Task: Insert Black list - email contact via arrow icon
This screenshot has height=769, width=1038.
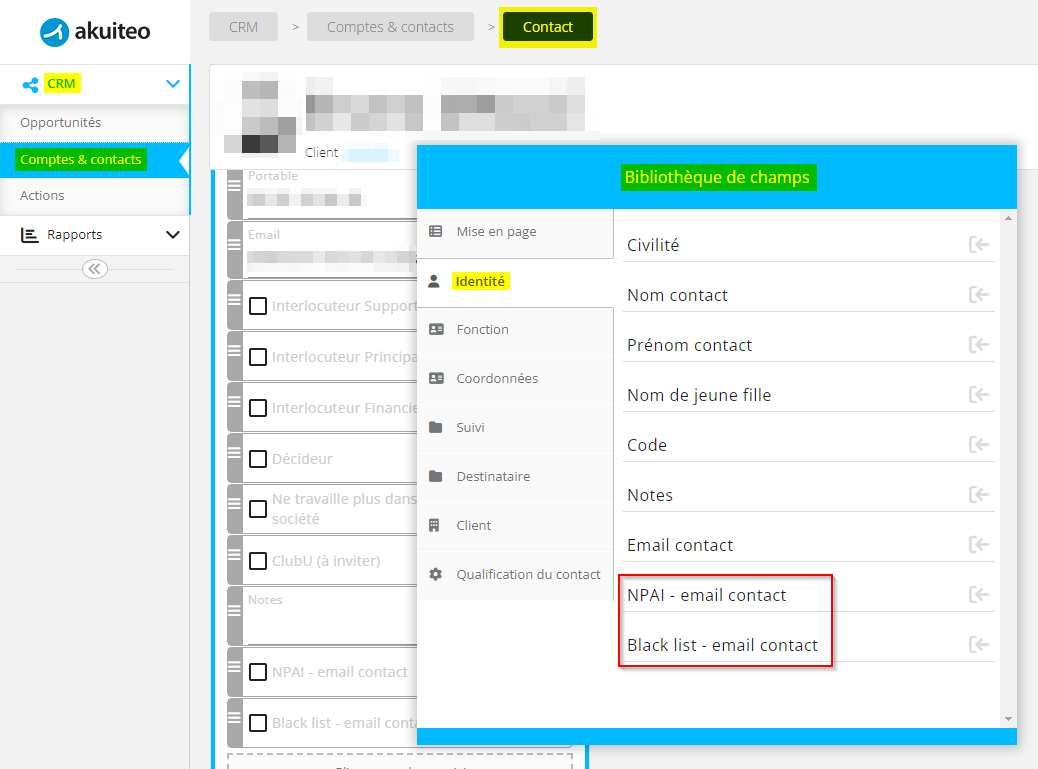Action: 979,645
